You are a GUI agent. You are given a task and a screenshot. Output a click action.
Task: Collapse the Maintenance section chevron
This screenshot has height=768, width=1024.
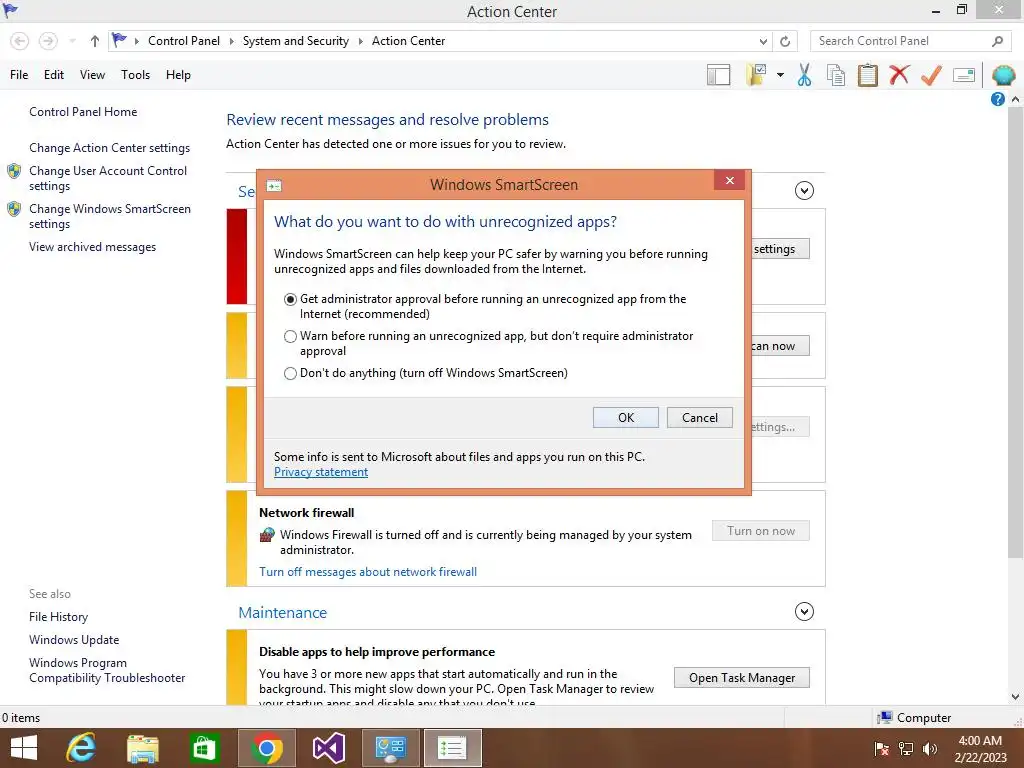pos(804,612)
